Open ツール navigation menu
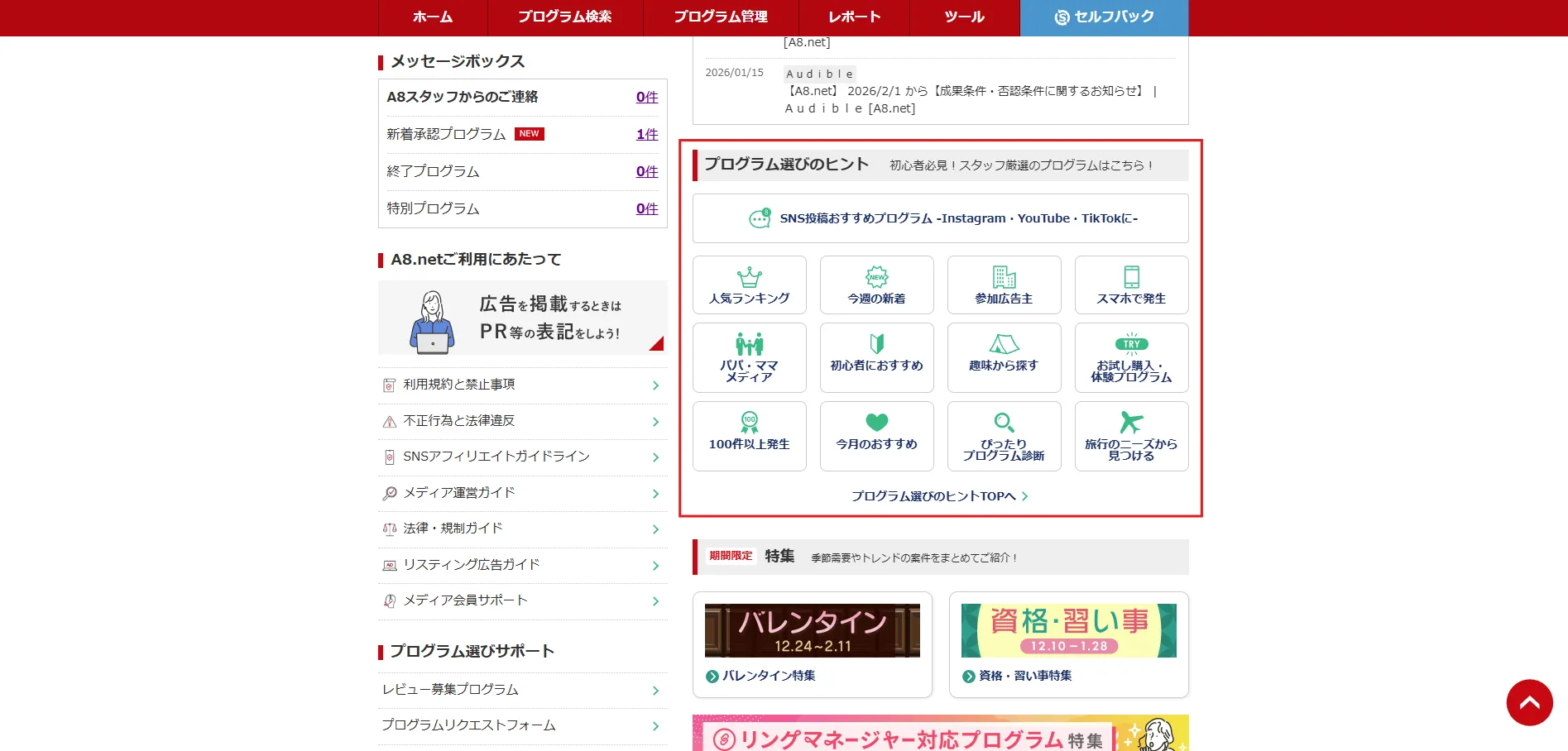This screenshot has width=1568, height=751. click(x=965, y=17)
